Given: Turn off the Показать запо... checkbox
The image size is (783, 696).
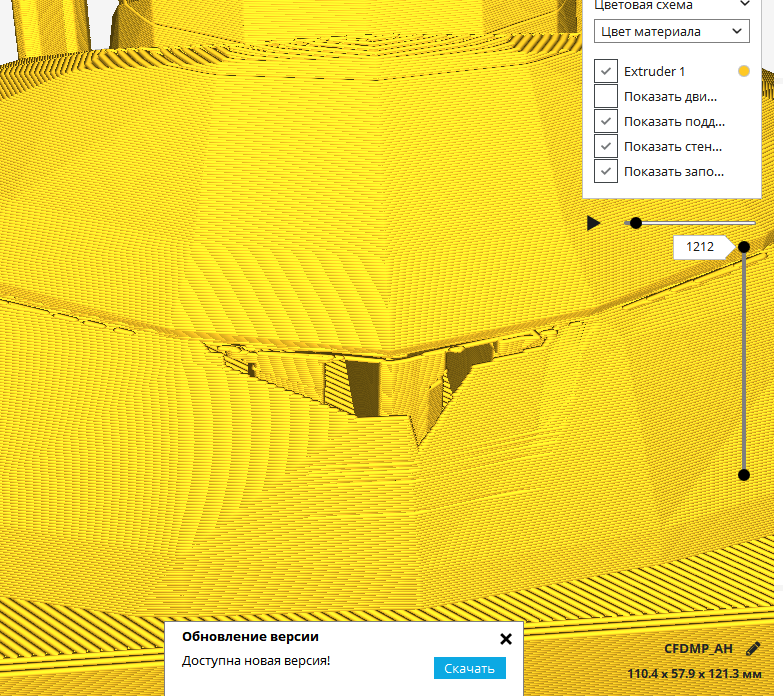Looking at the screenshot, I should (x=605, y=172).
